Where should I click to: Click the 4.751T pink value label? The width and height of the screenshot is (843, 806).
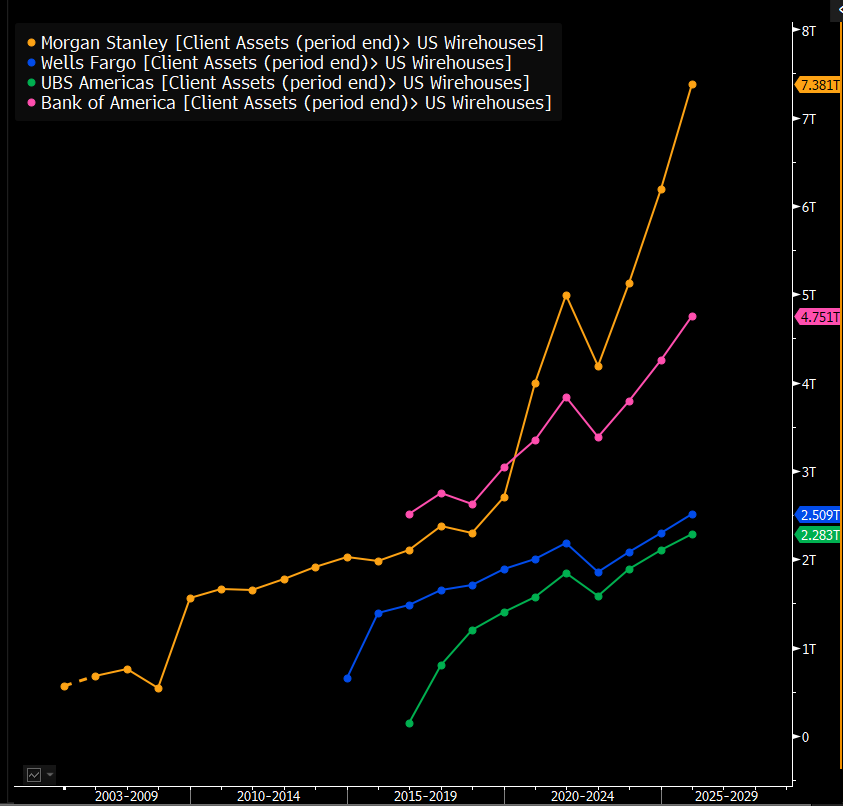[x=818, y=317]
